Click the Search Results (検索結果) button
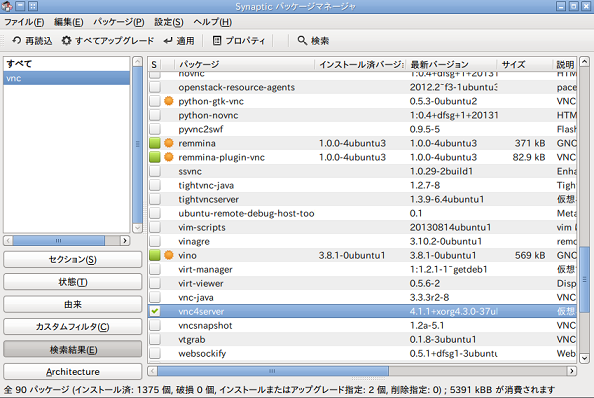 point(73,350)
